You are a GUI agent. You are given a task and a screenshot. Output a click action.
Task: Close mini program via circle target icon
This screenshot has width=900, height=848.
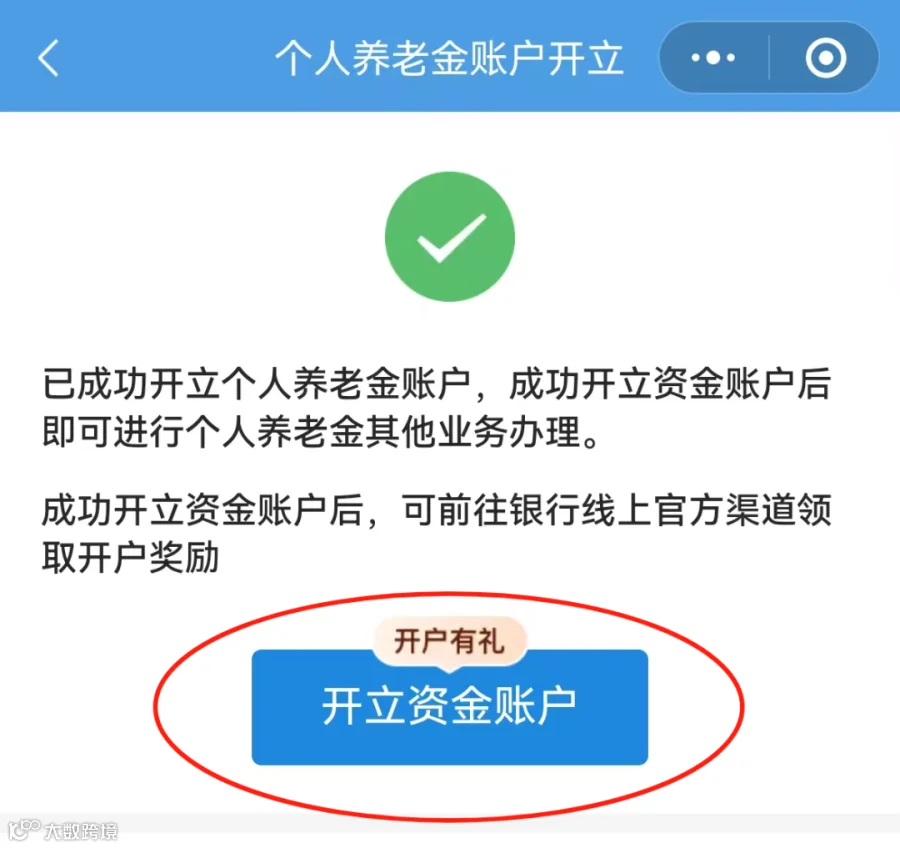click(x=825, y=58)
